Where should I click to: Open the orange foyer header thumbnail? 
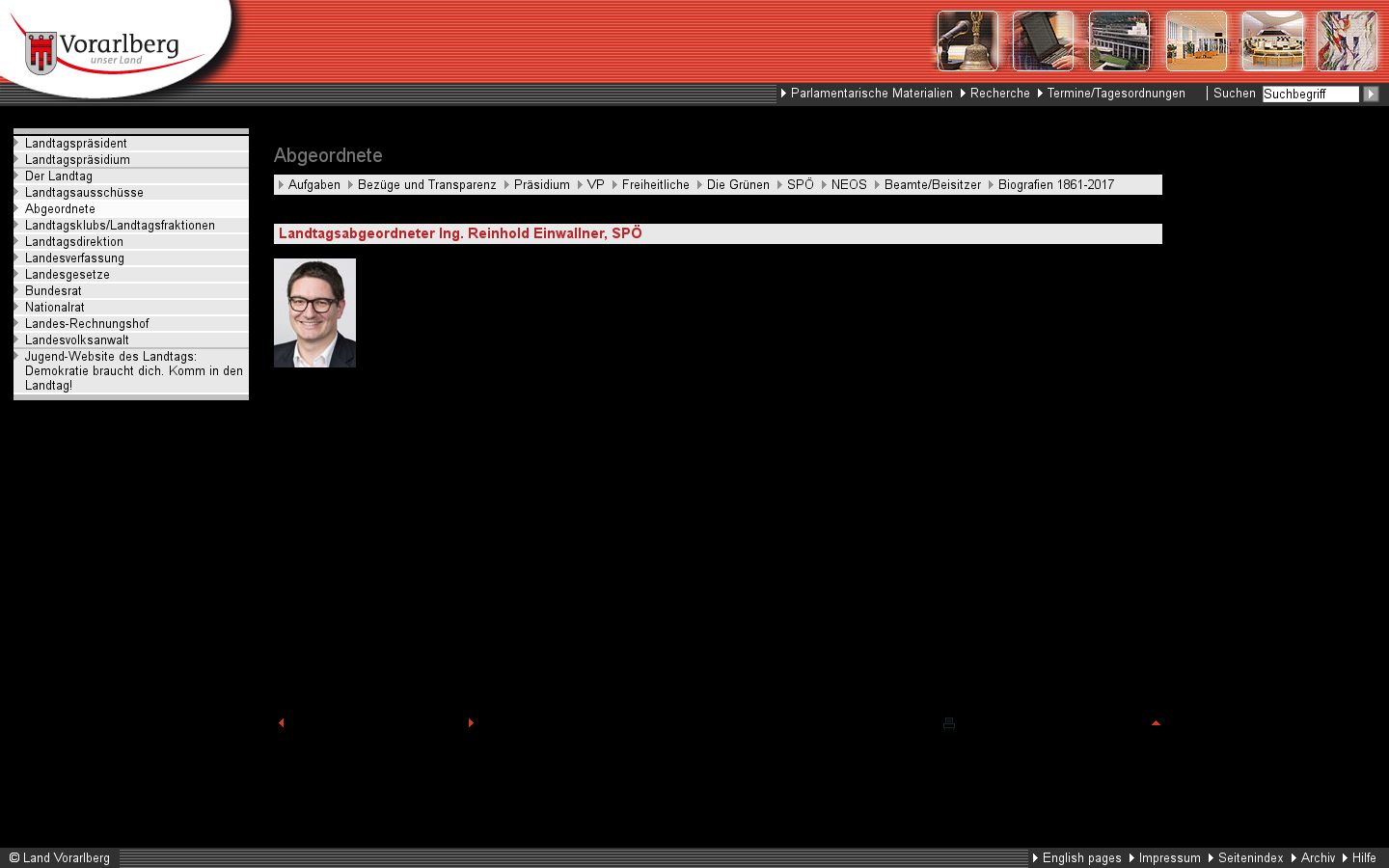point(1196,41)
